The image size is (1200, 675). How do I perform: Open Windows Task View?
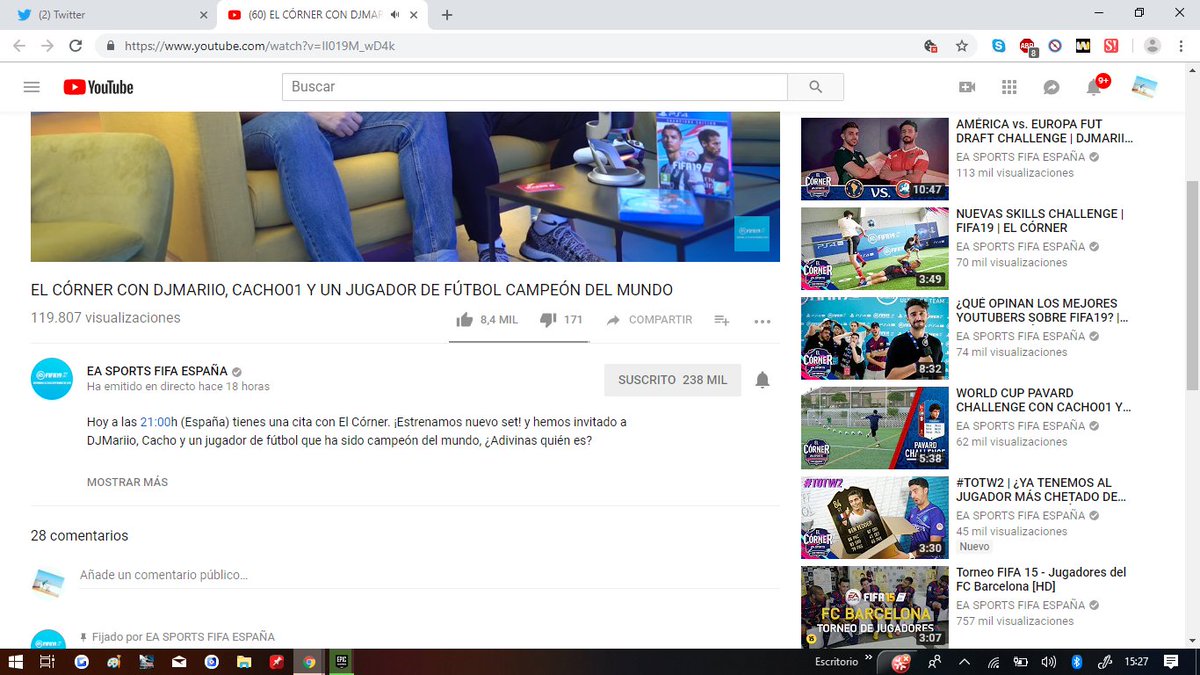[x=47, y=661]
